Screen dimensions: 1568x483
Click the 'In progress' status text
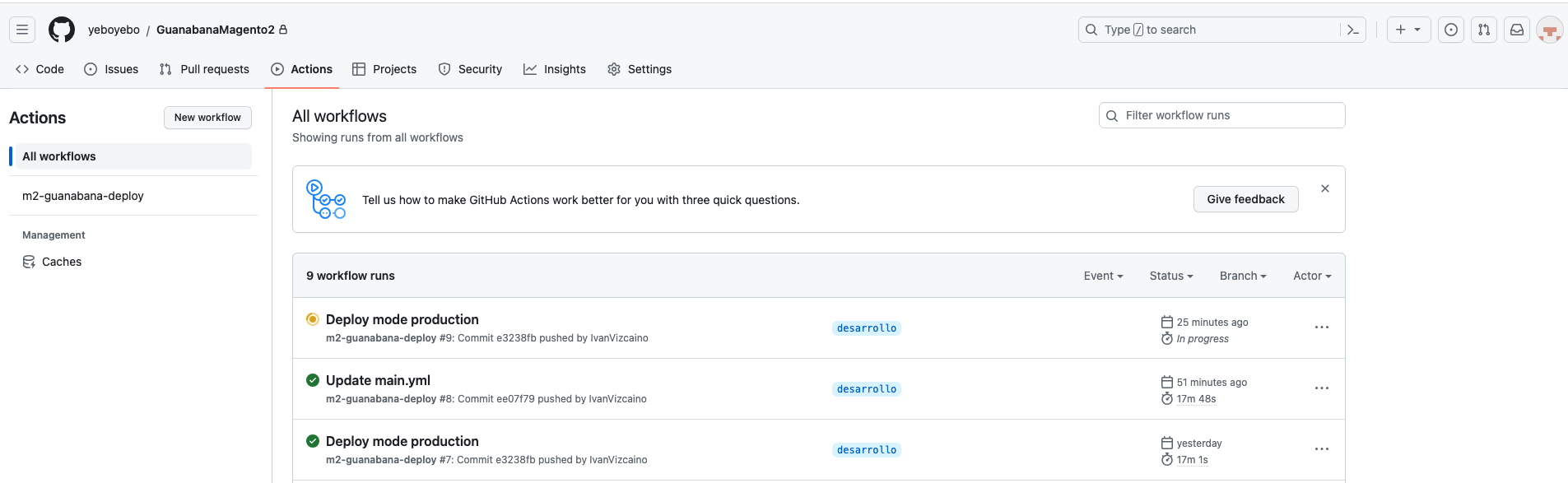pyautogui.click(x=1203, y=339)
